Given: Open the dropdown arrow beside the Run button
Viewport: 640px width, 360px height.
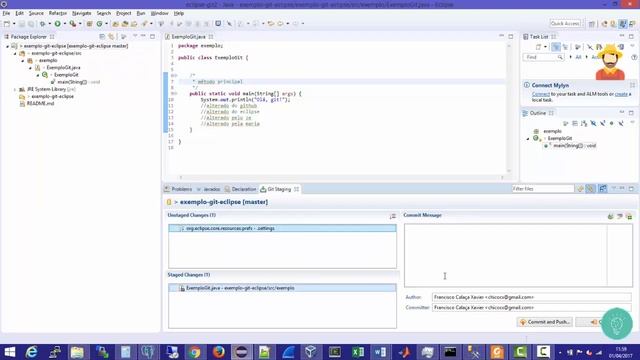Looking at the screenshot, I should point(64,24).
